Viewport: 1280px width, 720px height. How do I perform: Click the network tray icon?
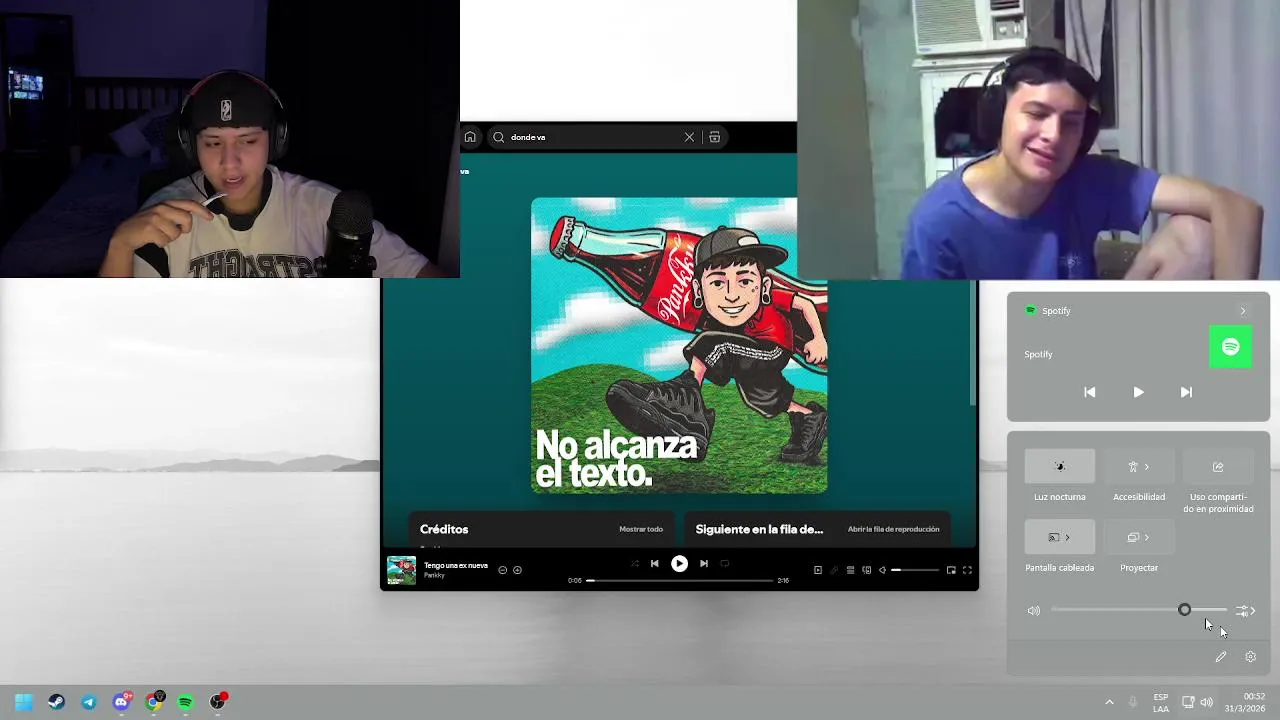click(1188, 702)
